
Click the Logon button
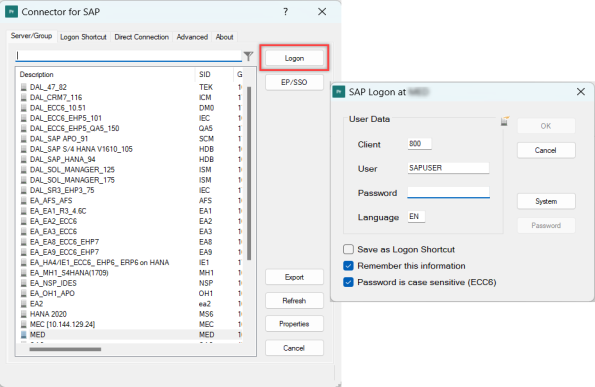294,58
